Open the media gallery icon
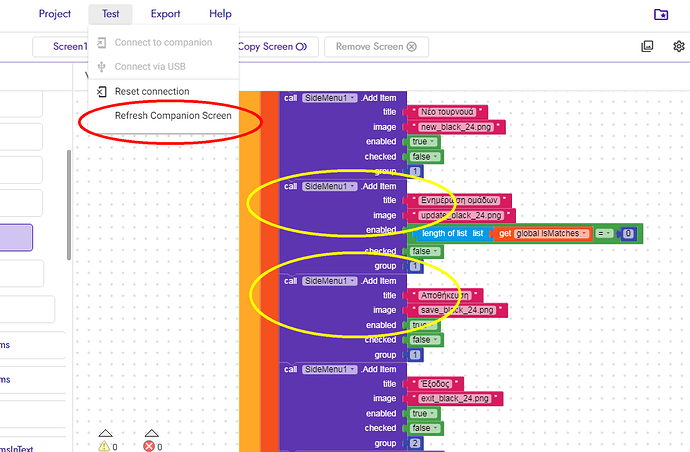The image size is (690, 452). point(647,46)
